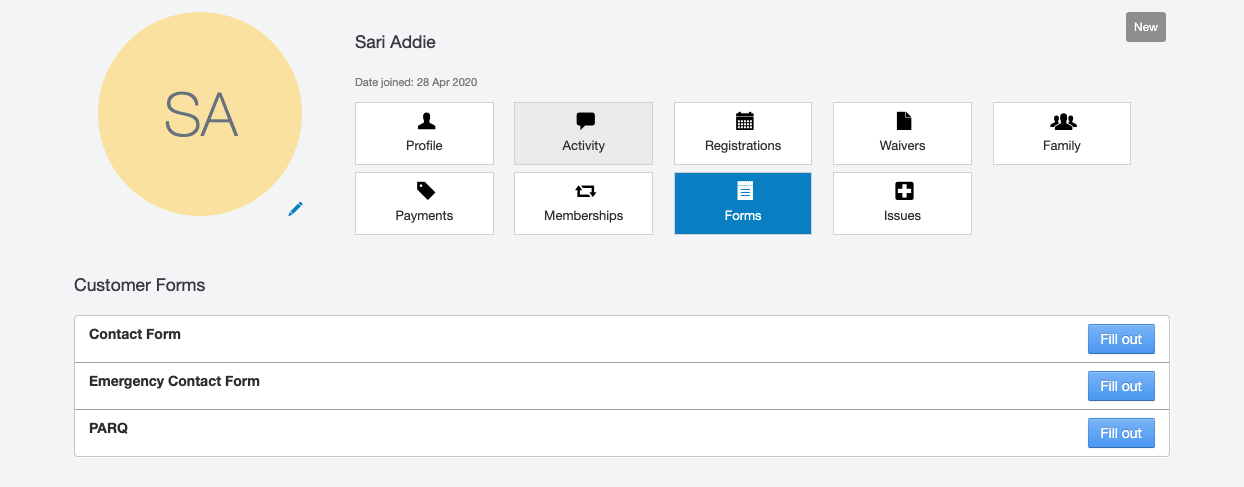Open the Issues medical cross tile
The height and width of the screenshot is (487, 1244).
(902, 203)
